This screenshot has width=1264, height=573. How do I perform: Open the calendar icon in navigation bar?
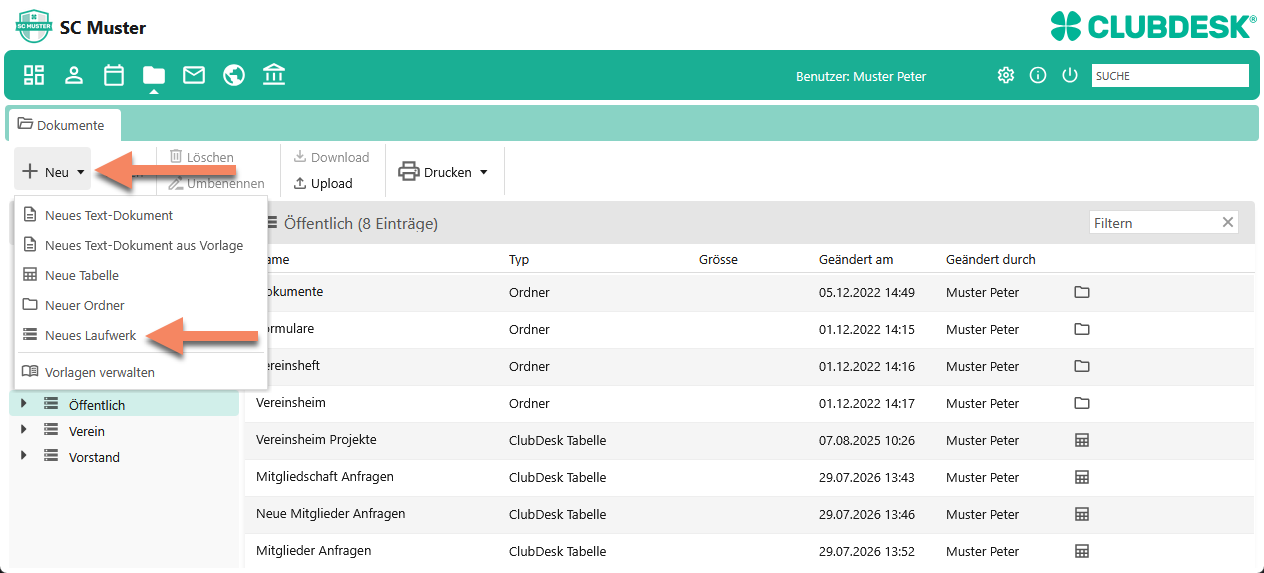click(x=114, y=75)
